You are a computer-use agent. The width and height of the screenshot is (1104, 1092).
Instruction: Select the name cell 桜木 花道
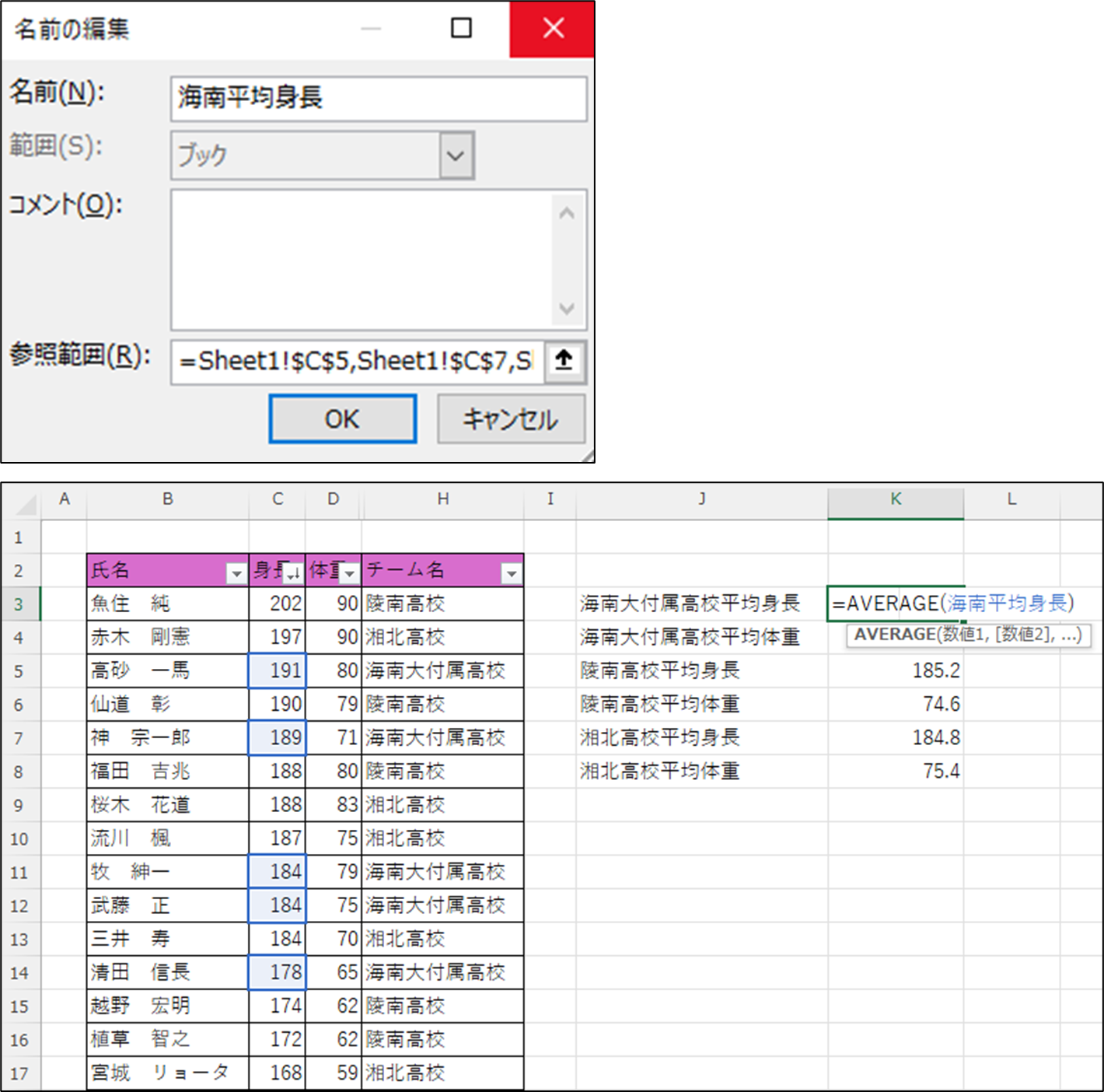tap(168, 805)
